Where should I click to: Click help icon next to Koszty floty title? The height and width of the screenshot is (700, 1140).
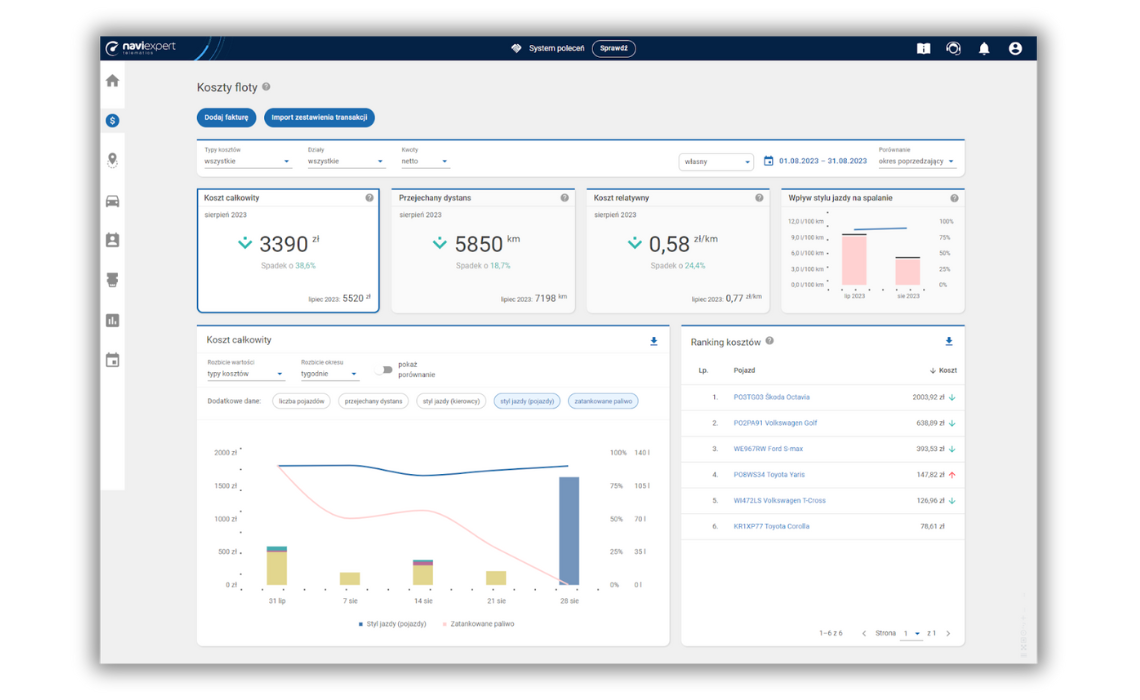click(266, 87)
